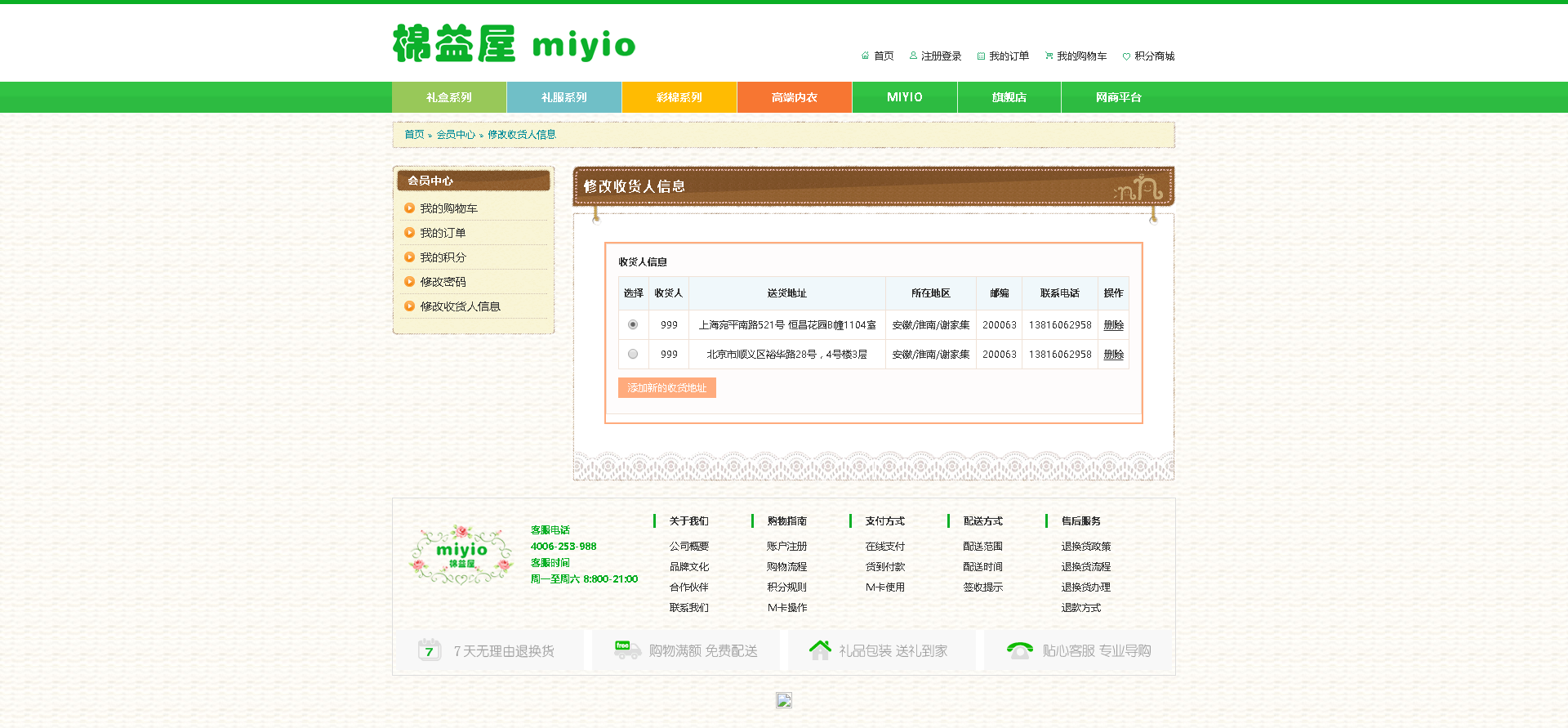Select the Beijing address radio button
Image resolution: width=1568 pixels, height=728 pixels.
(633, 354)
